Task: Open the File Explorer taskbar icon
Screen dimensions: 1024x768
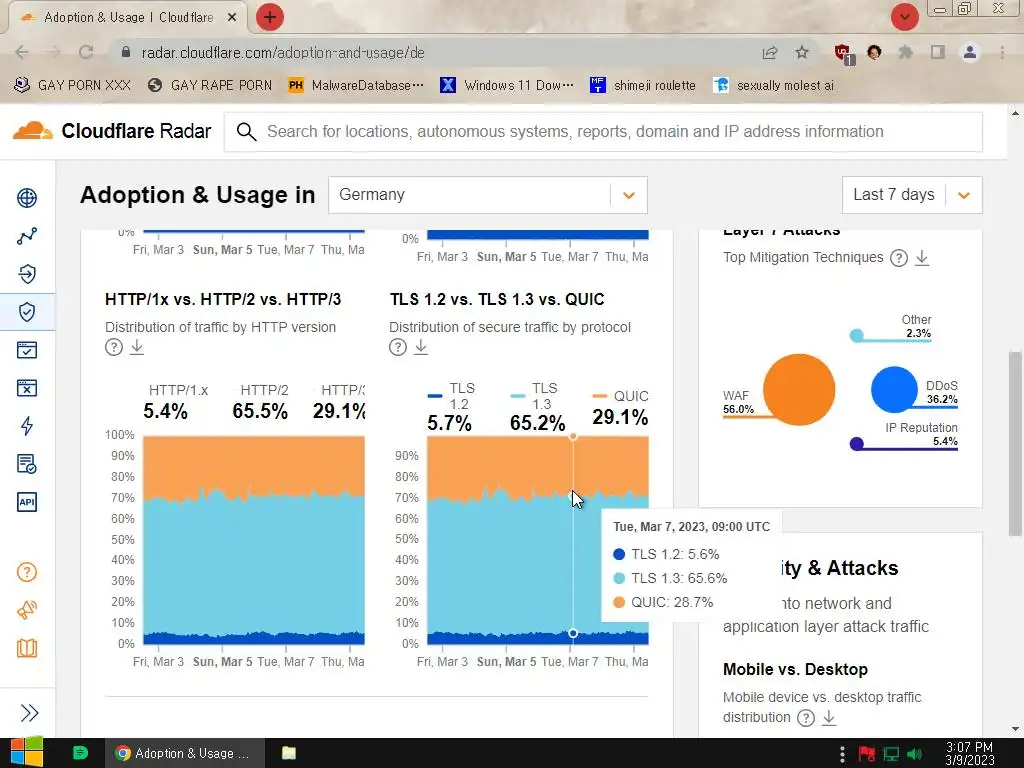Action: point(289,753)
